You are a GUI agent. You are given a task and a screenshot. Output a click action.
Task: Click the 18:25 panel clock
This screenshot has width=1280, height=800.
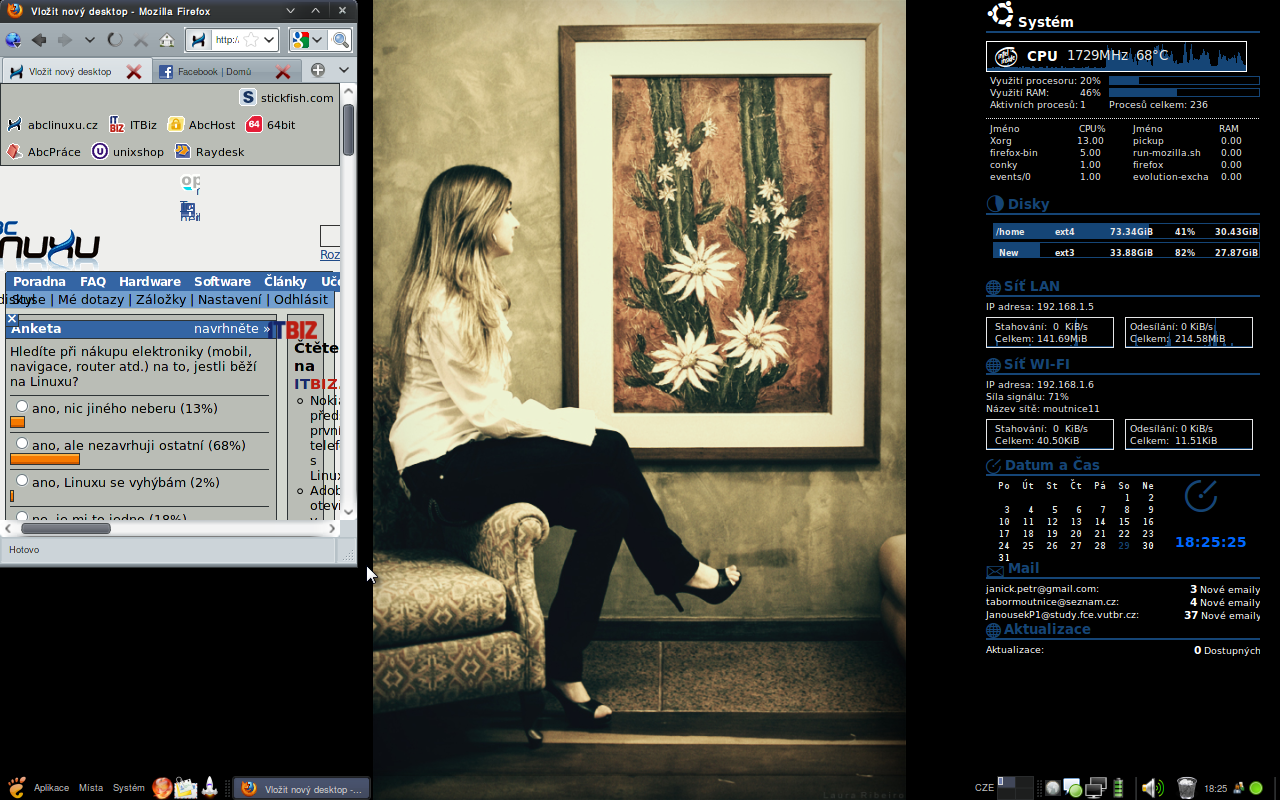tap(1215, 788)
